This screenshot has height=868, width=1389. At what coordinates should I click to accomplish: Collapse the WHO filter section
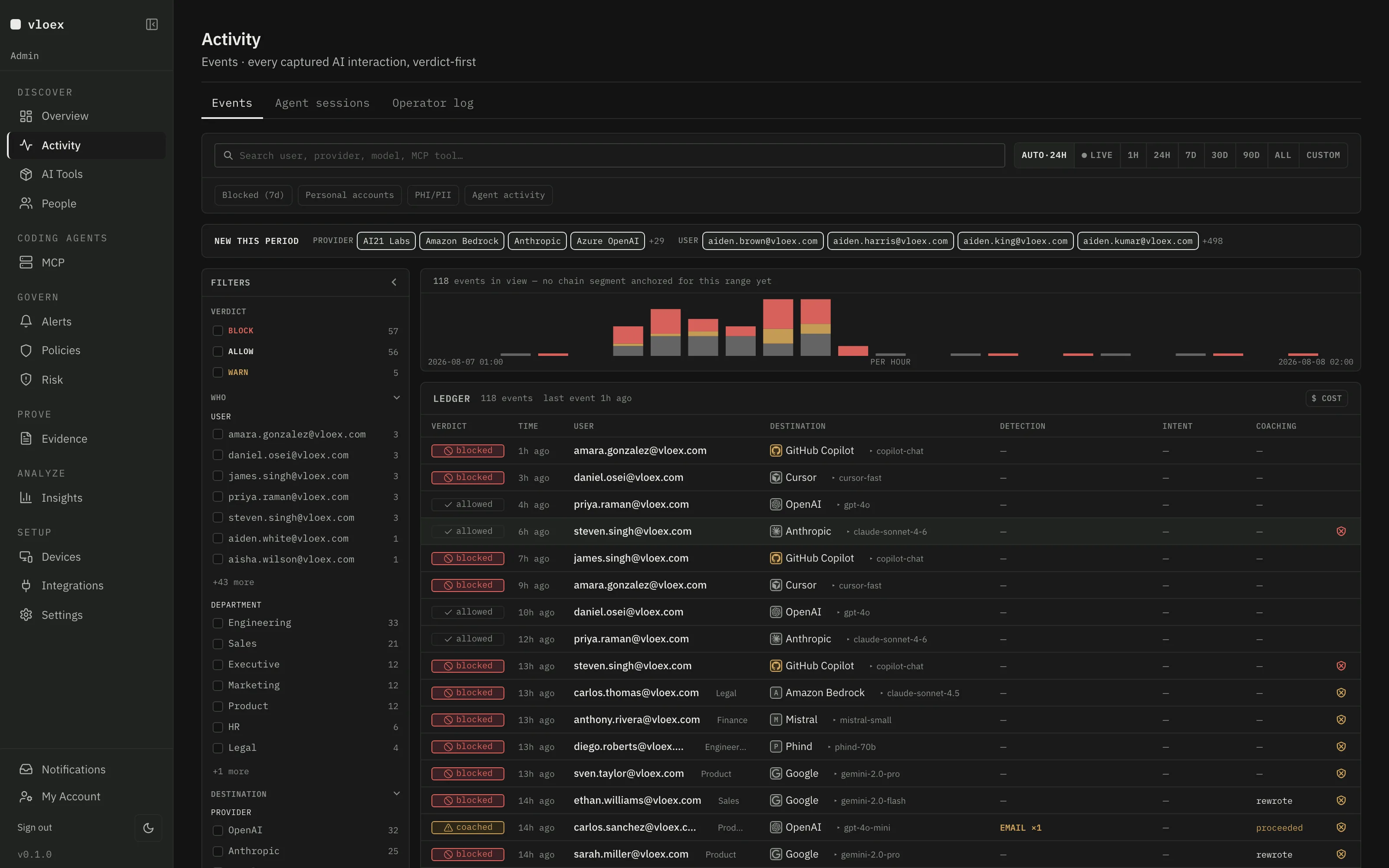coord(396,398)
